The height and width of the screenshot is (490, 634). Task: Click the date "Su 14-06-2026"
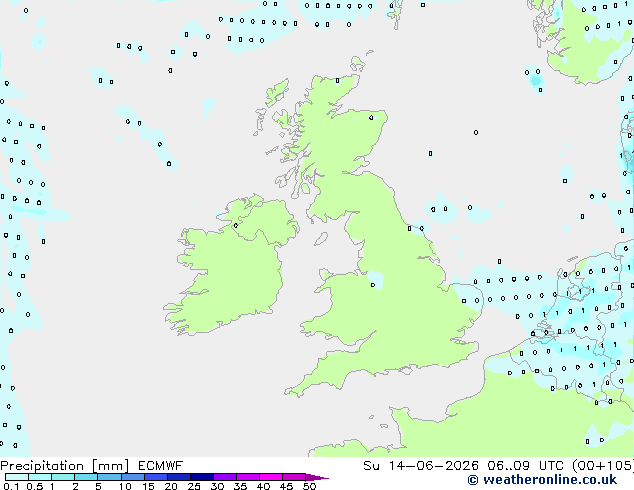[x=421, y=466]
